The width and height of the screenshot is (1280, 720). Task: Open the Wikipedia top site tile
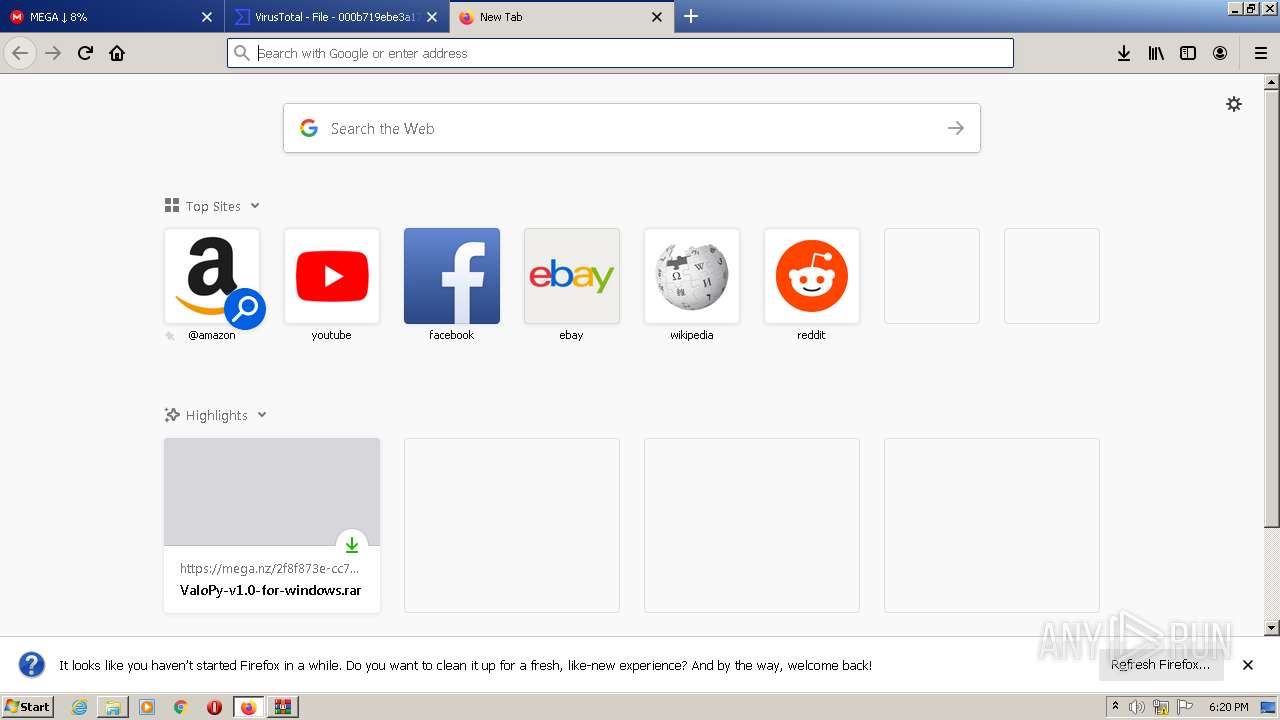tap(692, 276)
